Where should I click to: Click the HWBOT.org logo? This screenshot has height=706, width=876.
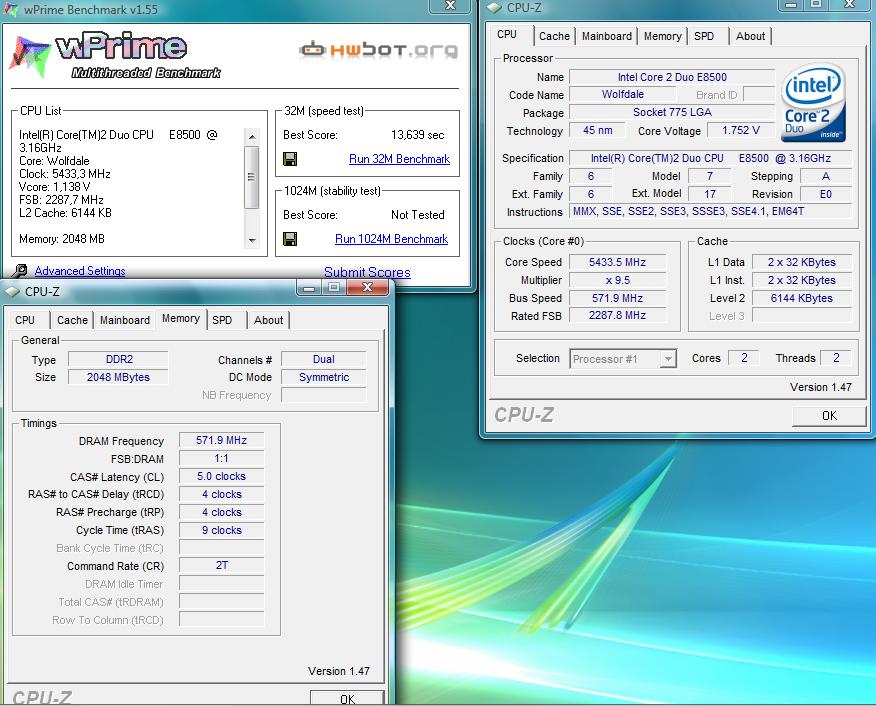(x=379, y=50)
